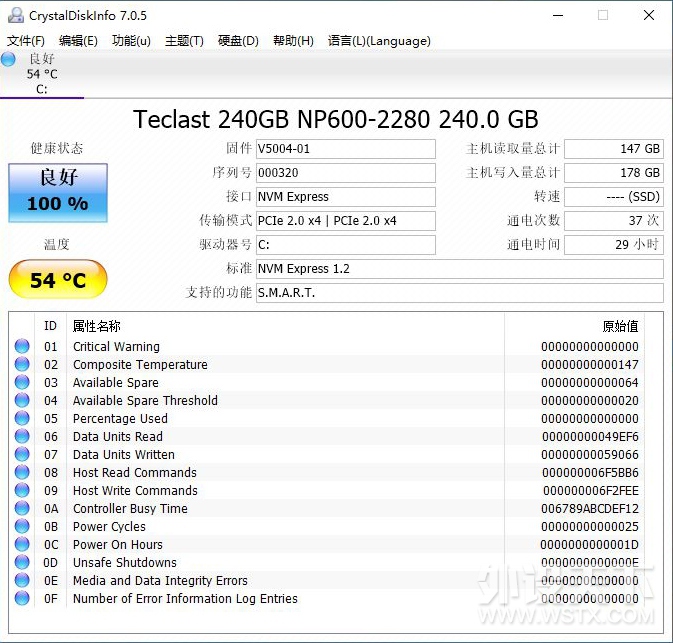Click the status orb for Data Units Written

tap(22, 454)
